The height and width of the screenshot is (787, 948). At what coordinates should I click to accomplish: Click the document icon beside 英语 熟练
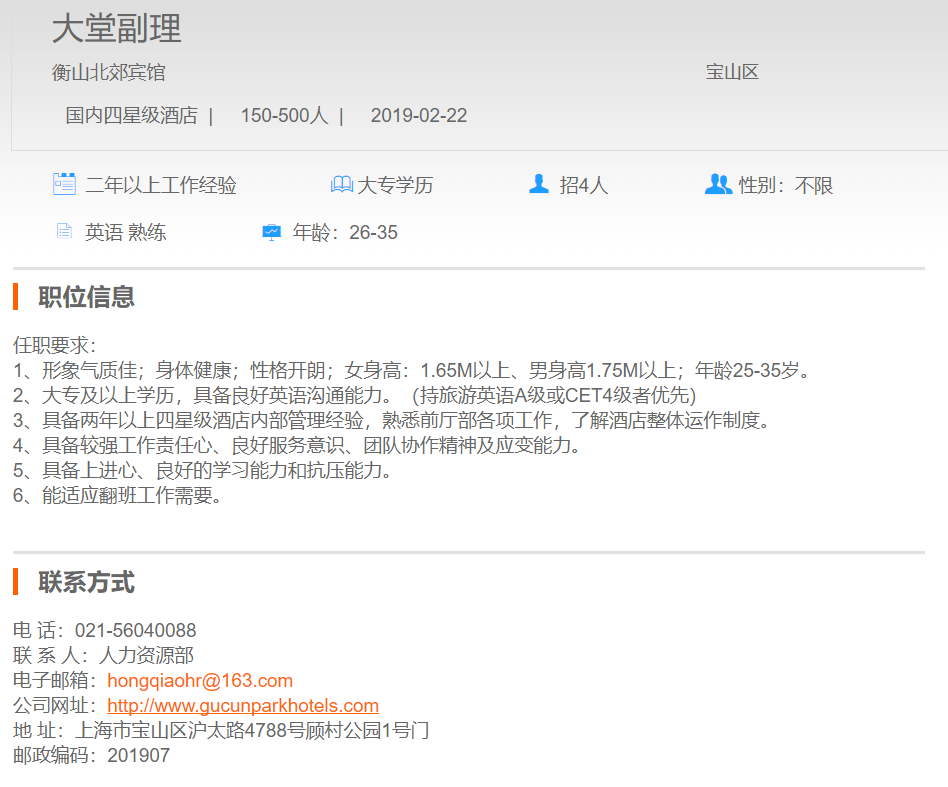(x=64, y=232)
